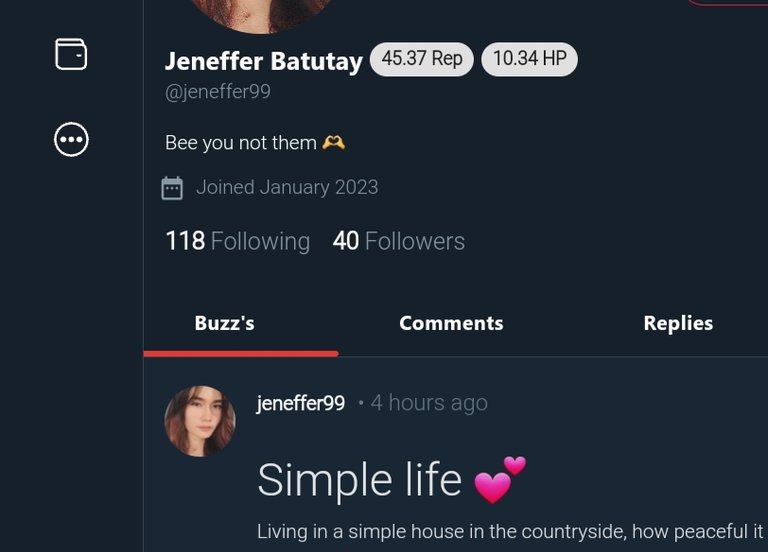Open the large profile picture at top
Screen dimensions: 768x552
pos(260,15)
